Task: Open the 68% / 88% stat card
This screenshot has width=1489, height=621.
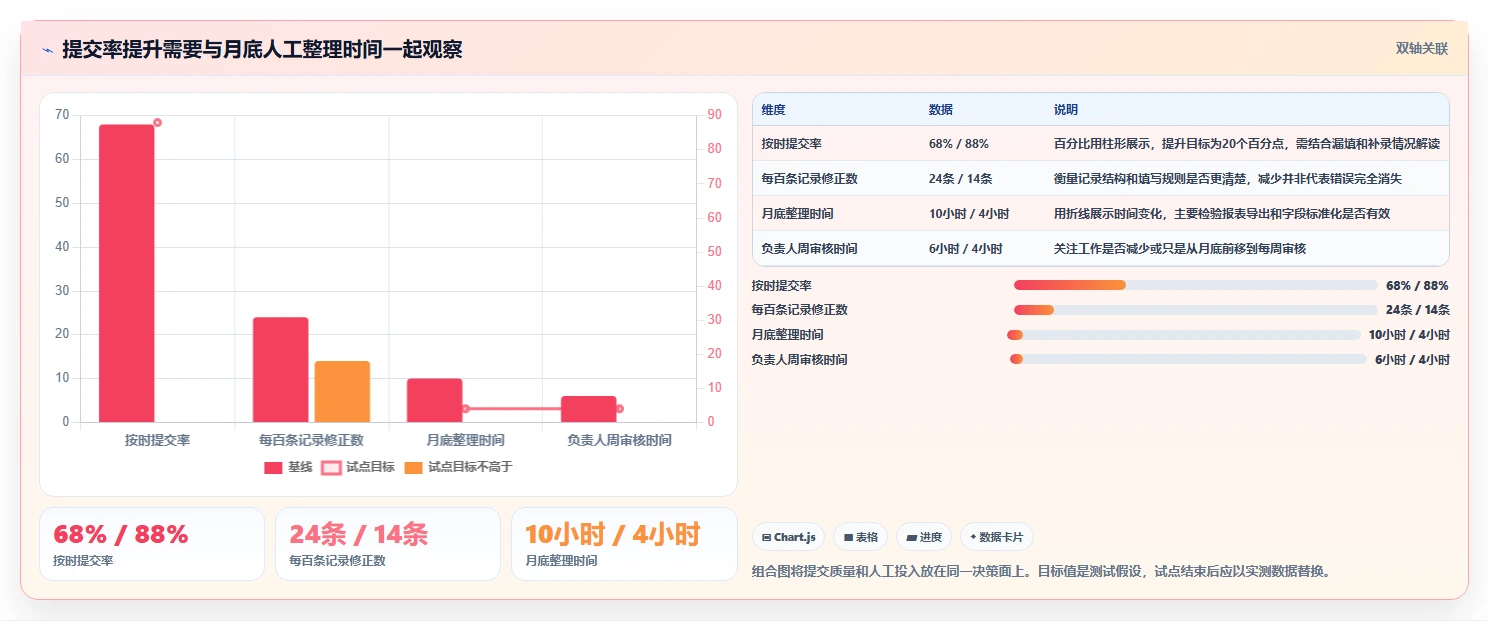Action: pyautogui.click(x=152, y=544)
